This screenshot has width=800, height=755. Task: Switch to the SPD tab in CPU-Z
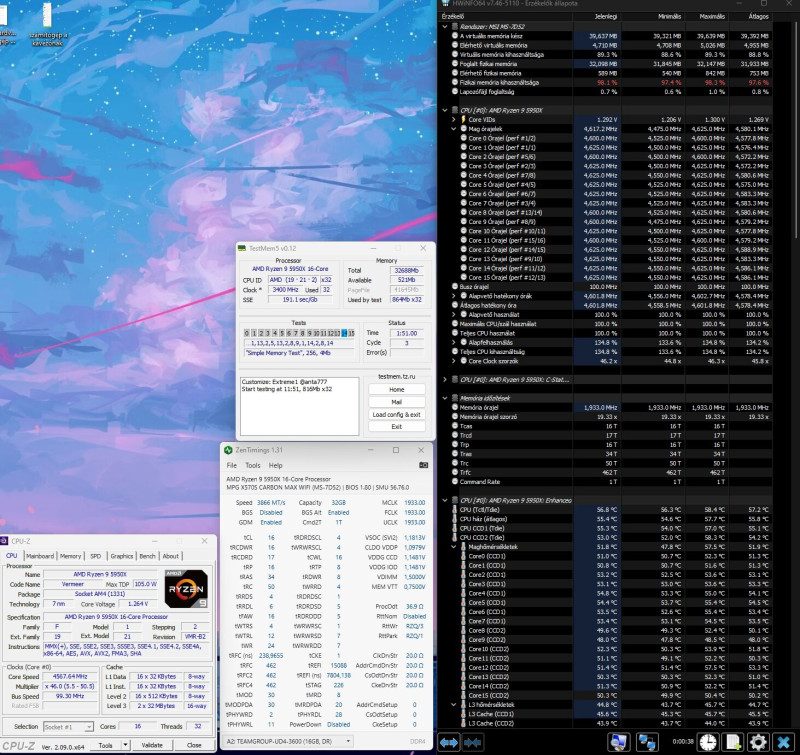click(95, 556)
